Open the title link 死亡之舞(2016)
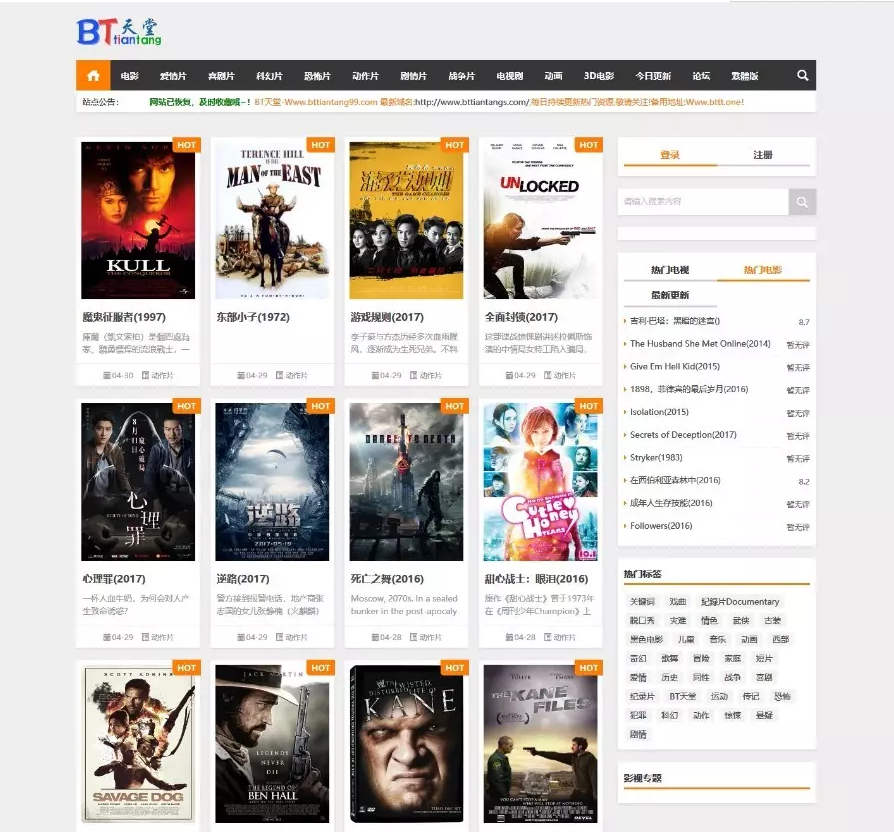894x832 pixels. click(x=387, y=579)
